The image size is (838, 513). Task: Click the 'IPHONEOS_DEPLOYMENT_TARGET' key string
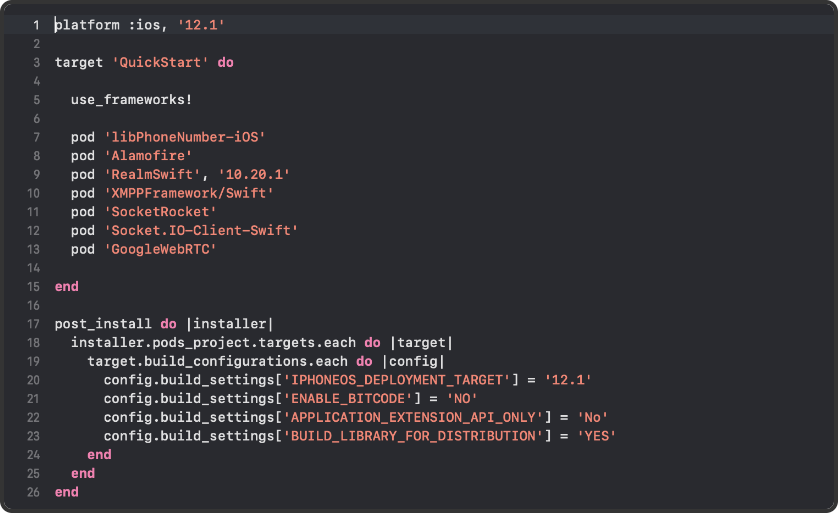click(396, 380)
